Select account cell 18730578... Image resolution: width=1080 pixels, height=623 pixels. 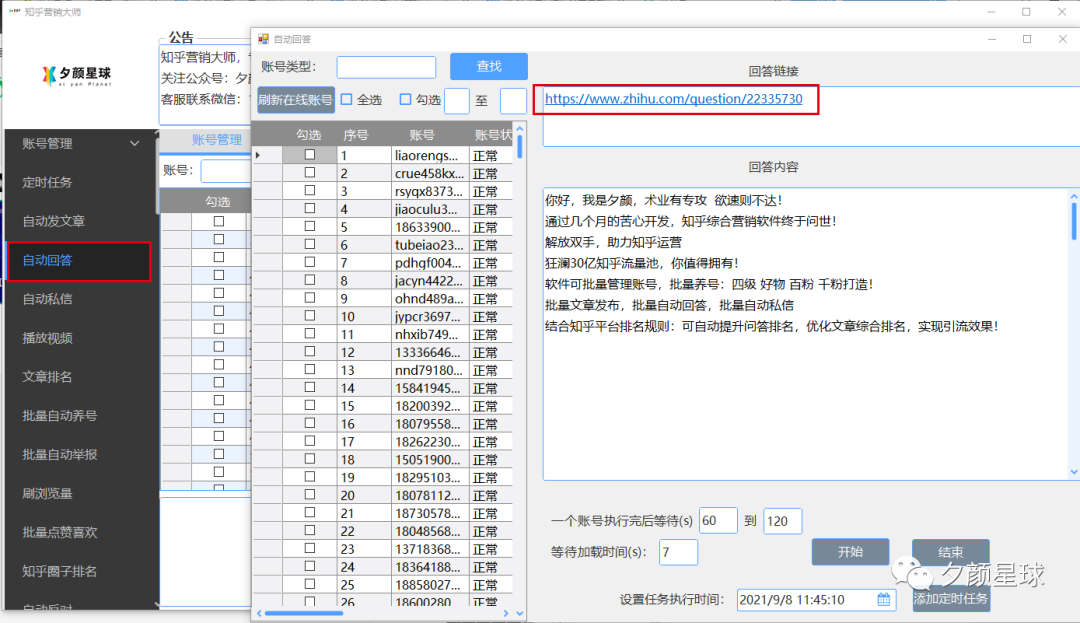pyautogui.click(x=429, y=514)
